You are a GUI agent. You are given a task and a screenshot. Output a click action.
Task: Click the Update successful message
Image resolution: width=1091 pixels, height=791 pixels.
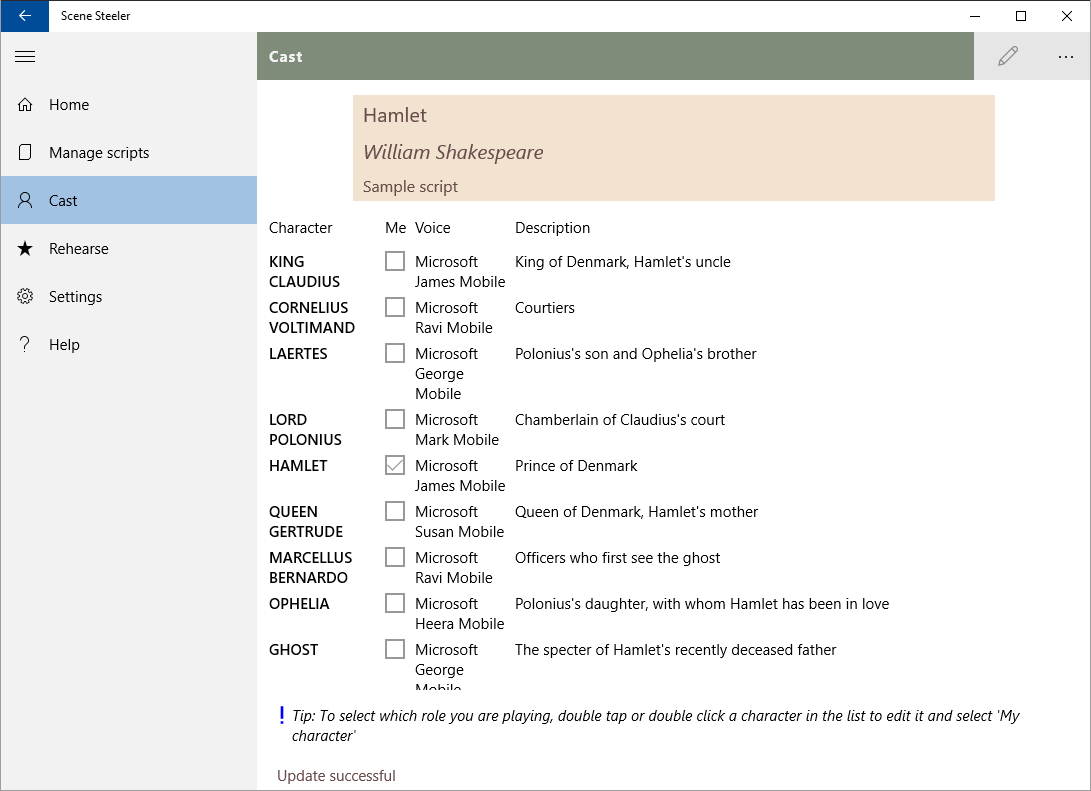[336, 775]
